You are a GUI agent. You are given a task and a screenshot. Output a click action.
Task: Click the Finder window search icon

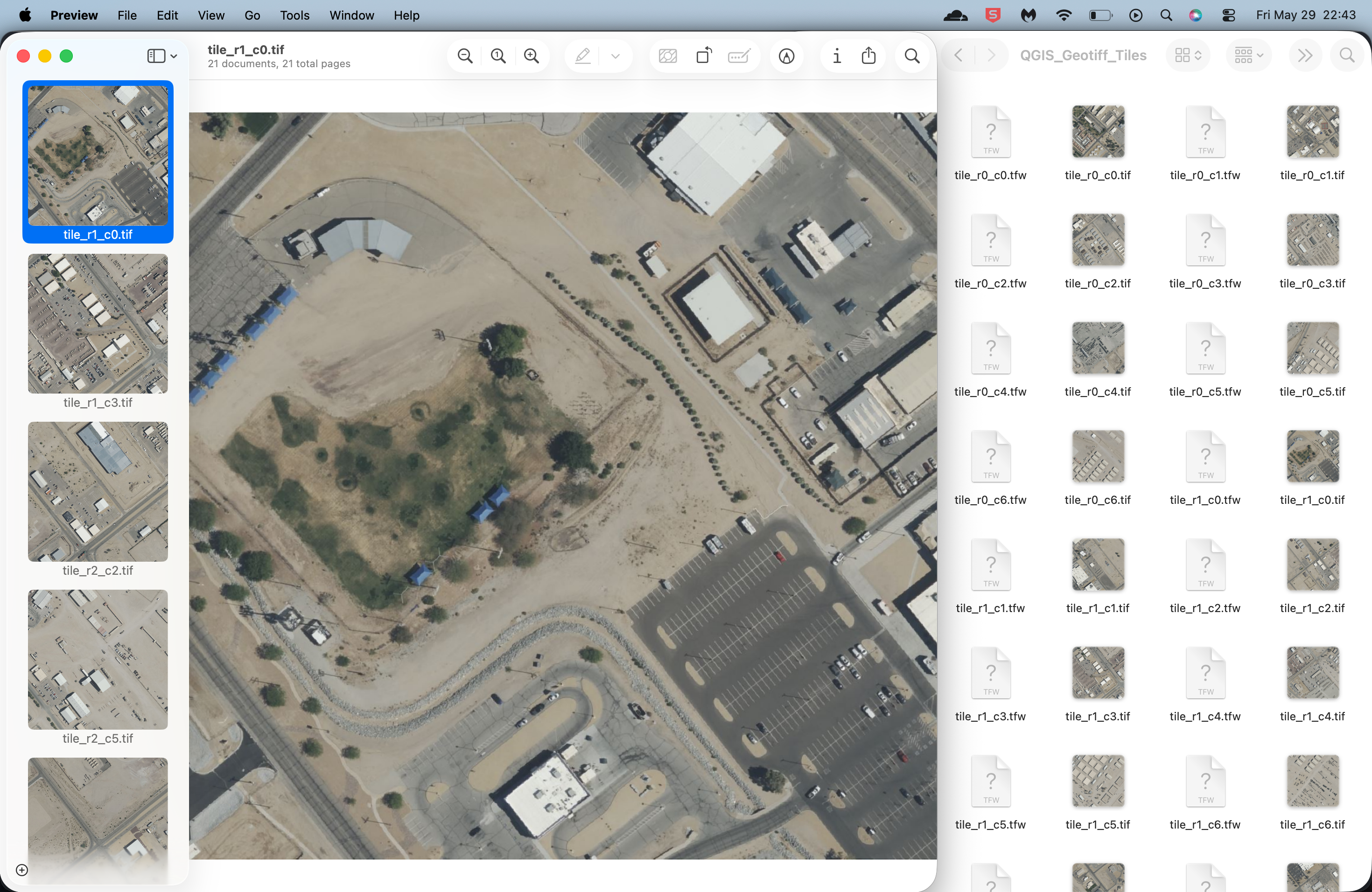coord(1347,56)
